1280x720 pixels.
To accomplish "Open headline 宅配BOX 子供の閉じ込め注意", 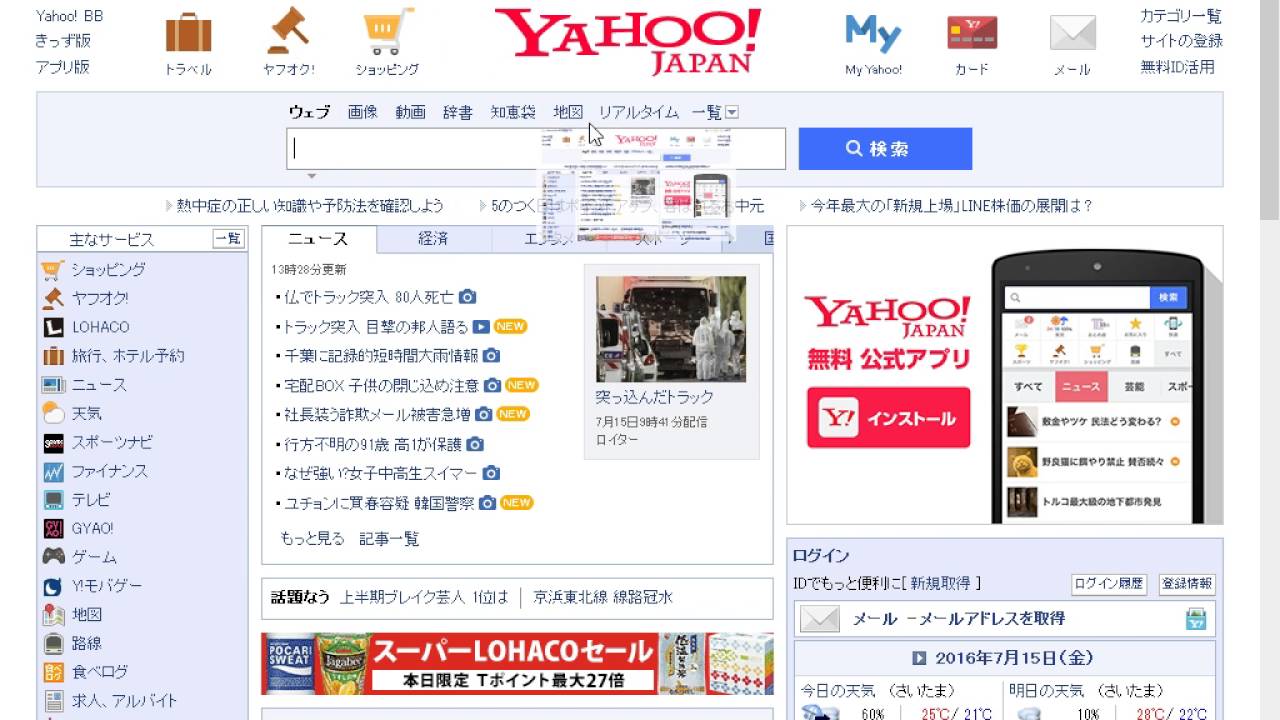I will (381, 385).
